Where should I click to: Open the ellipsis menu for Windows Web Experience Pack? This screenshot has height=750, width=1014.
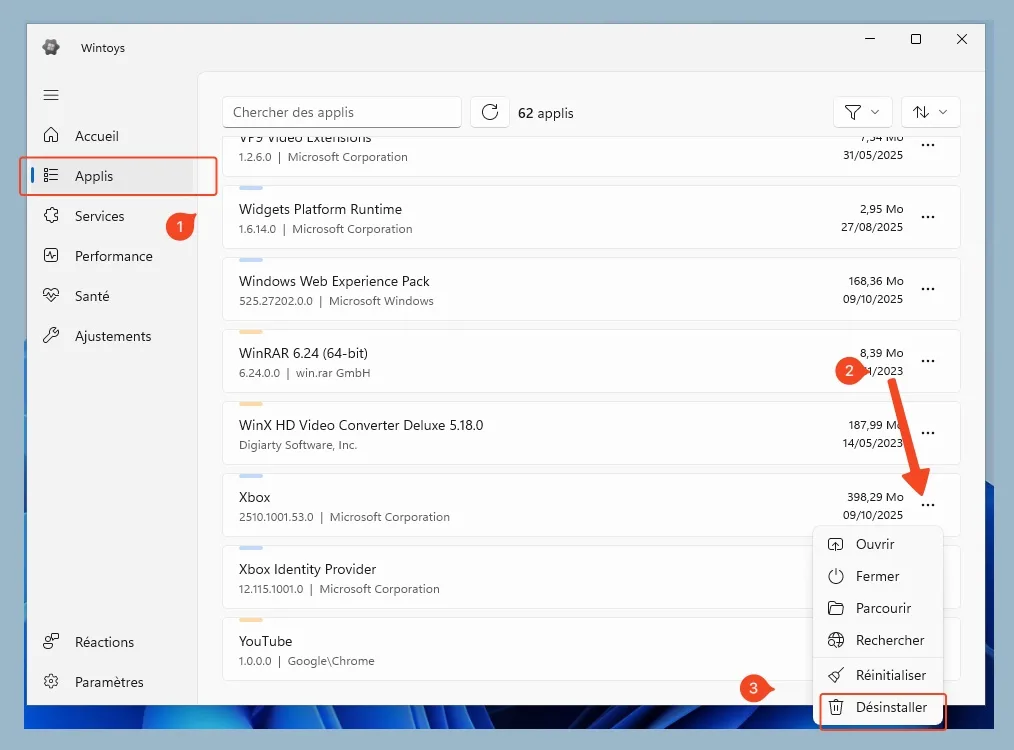(927, 289)
